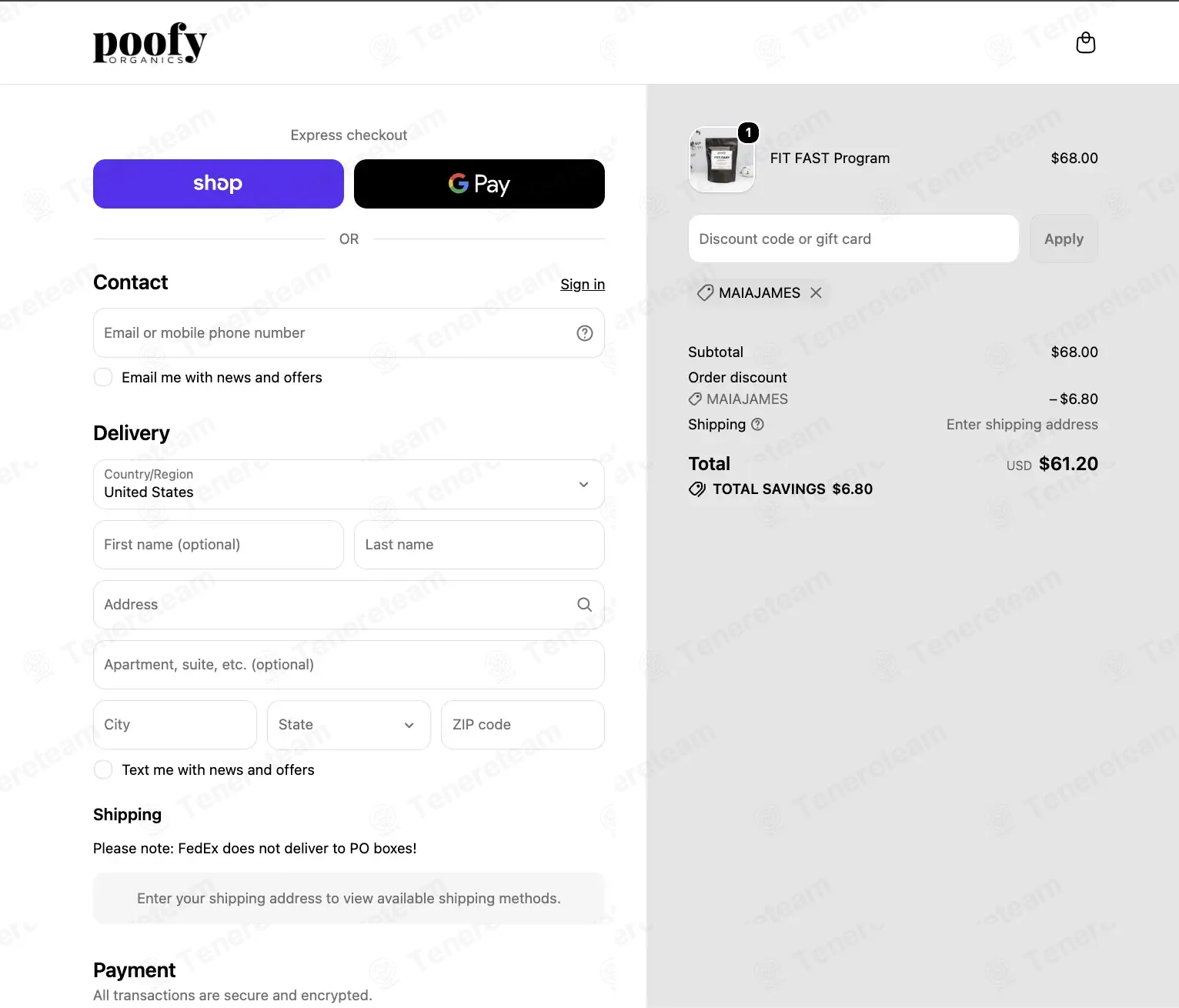Pay with Shop express checkout

(219, 184)
